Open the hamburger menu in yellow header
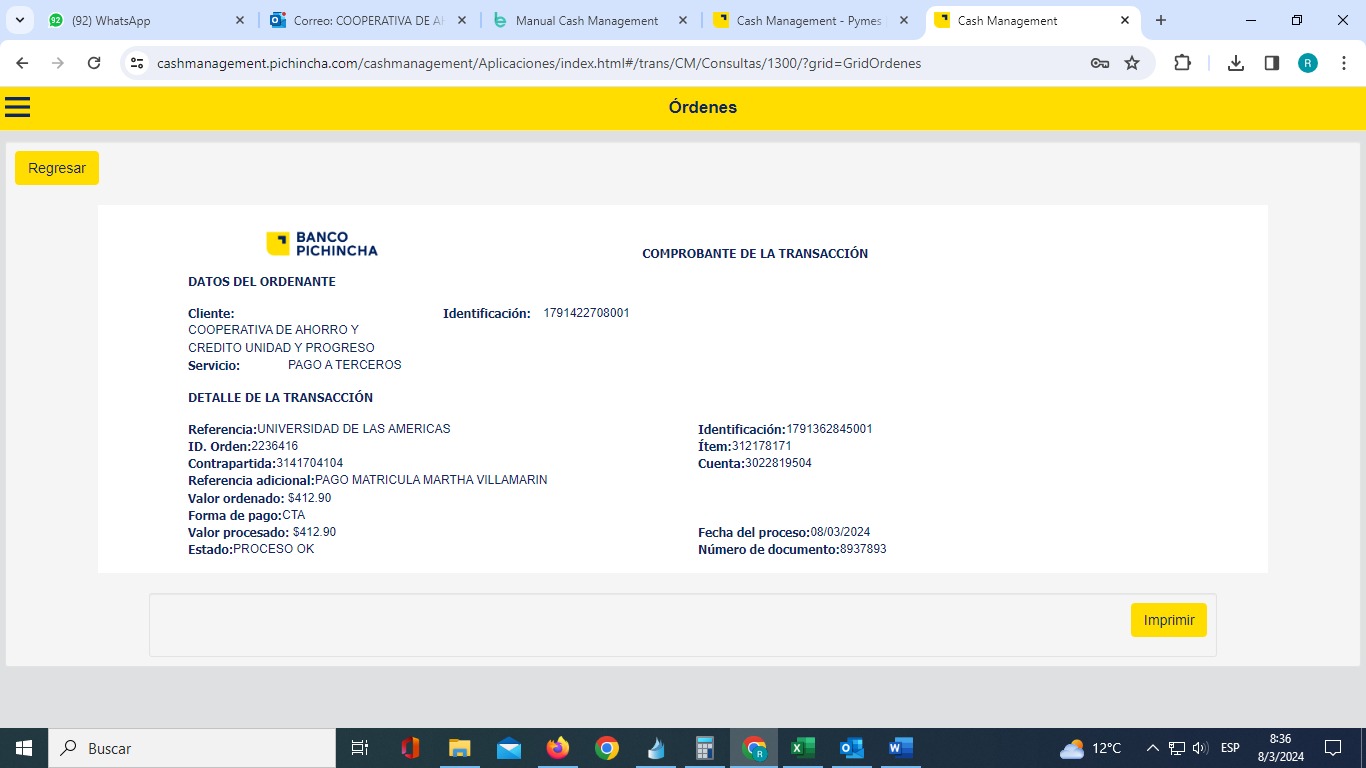Screen dimensions: 1366x768 click(18, 107)
